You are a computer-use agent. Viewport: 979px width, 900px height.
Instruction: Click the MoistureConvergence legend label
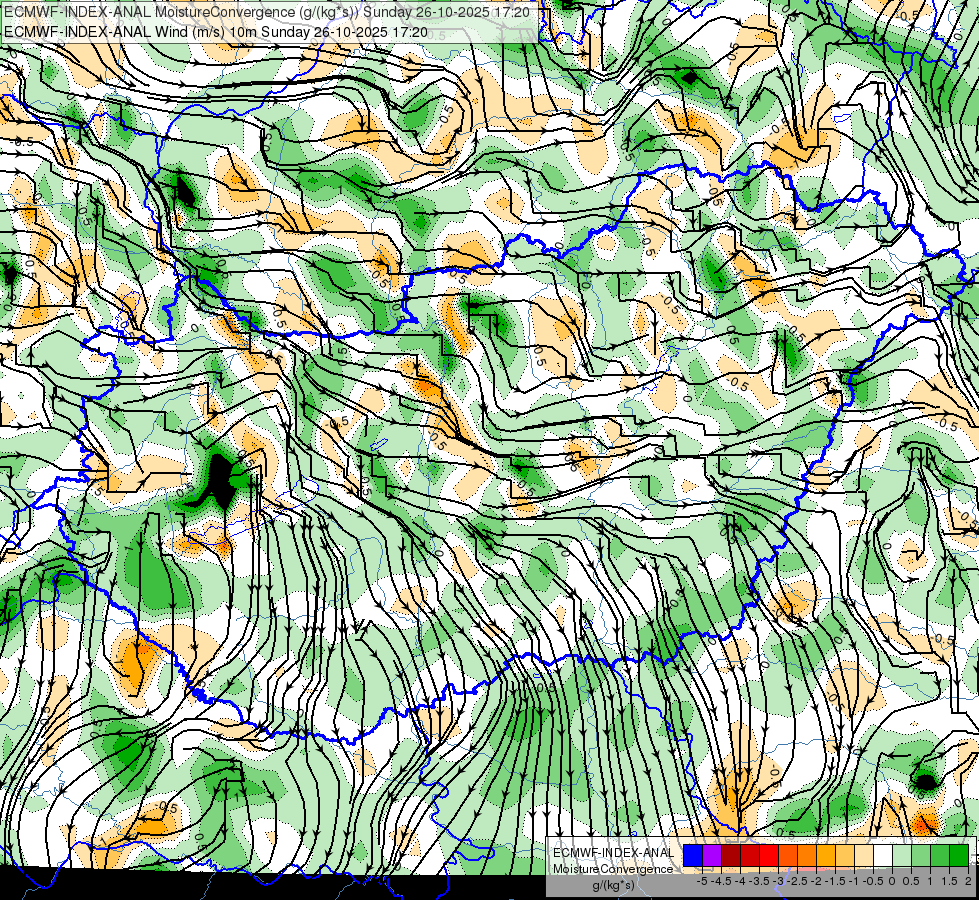[x=613, y=869]
